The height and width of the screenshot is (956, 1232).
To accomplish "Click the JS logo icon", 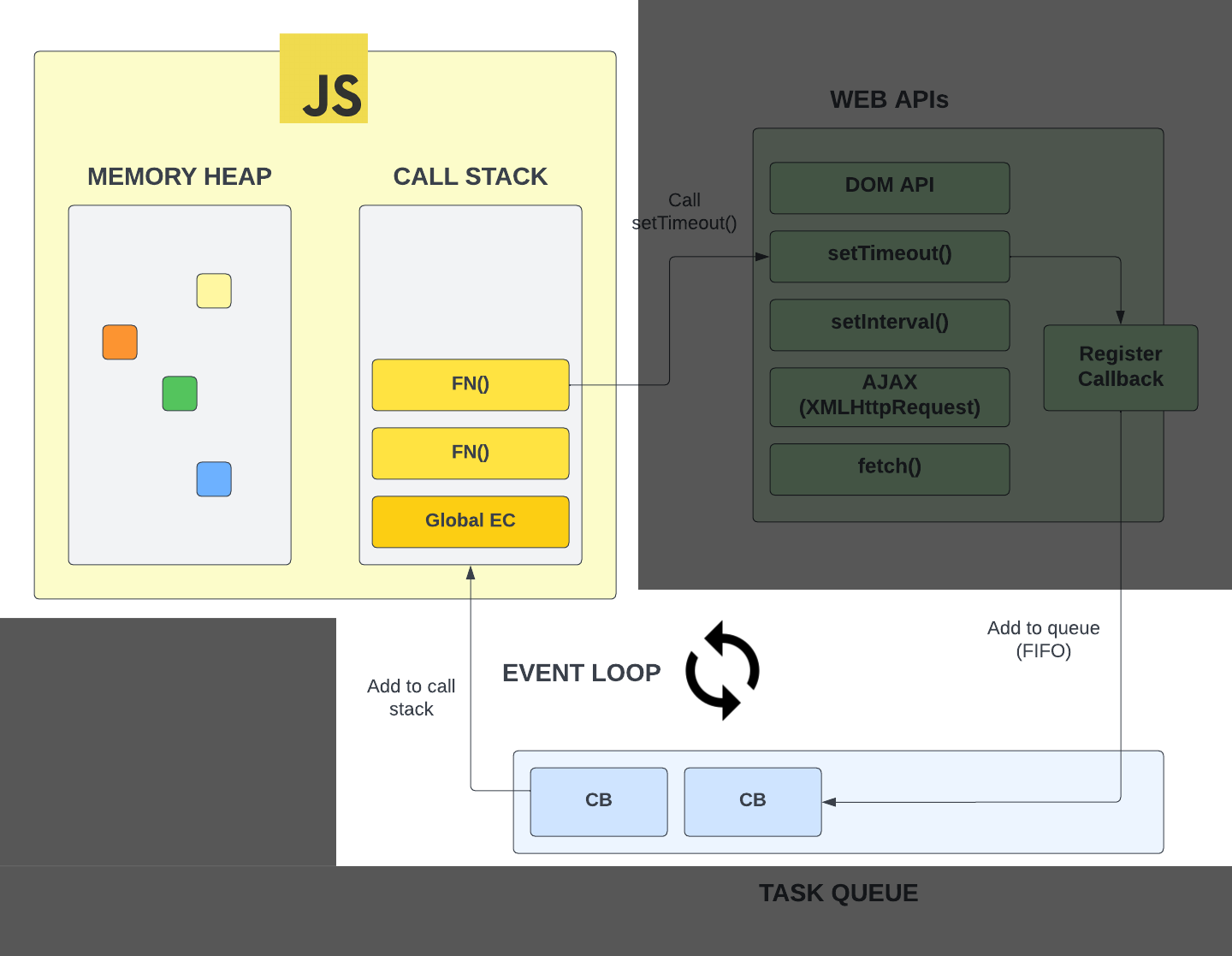I will (x=323, y=78).
